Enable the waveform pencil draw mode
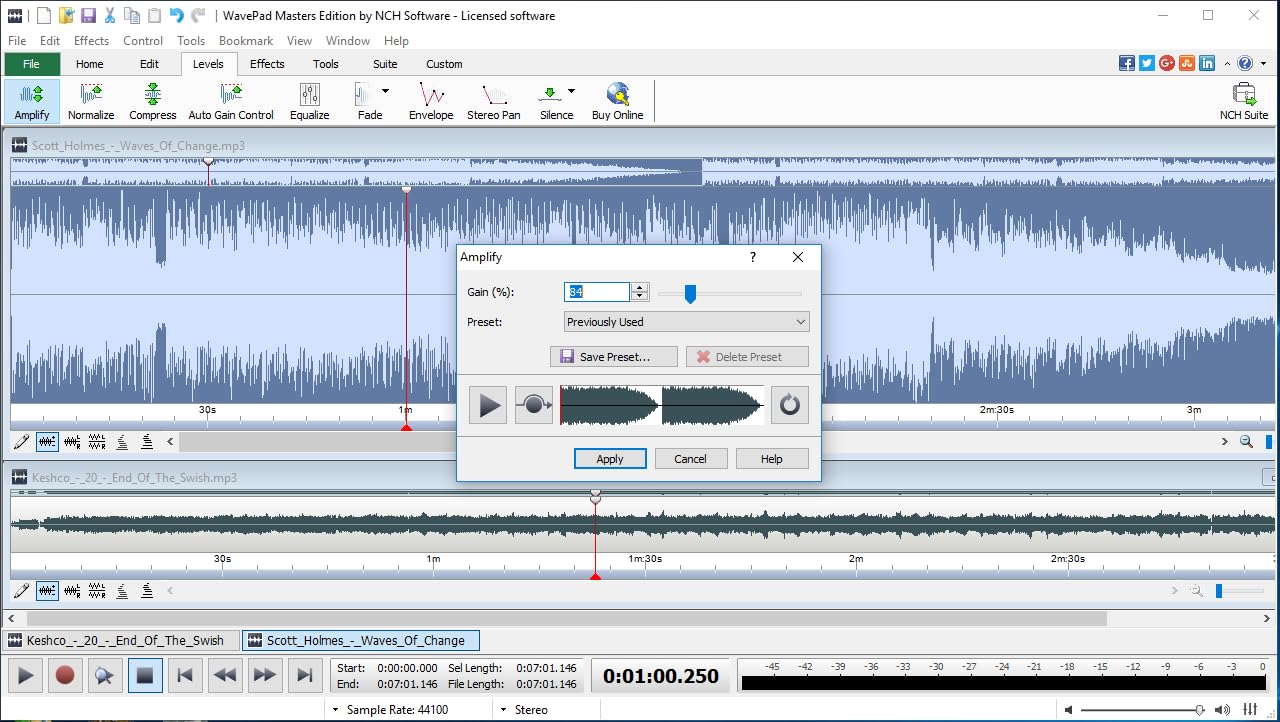Viewport: 1280px width, 722px height. coord(21,440)
